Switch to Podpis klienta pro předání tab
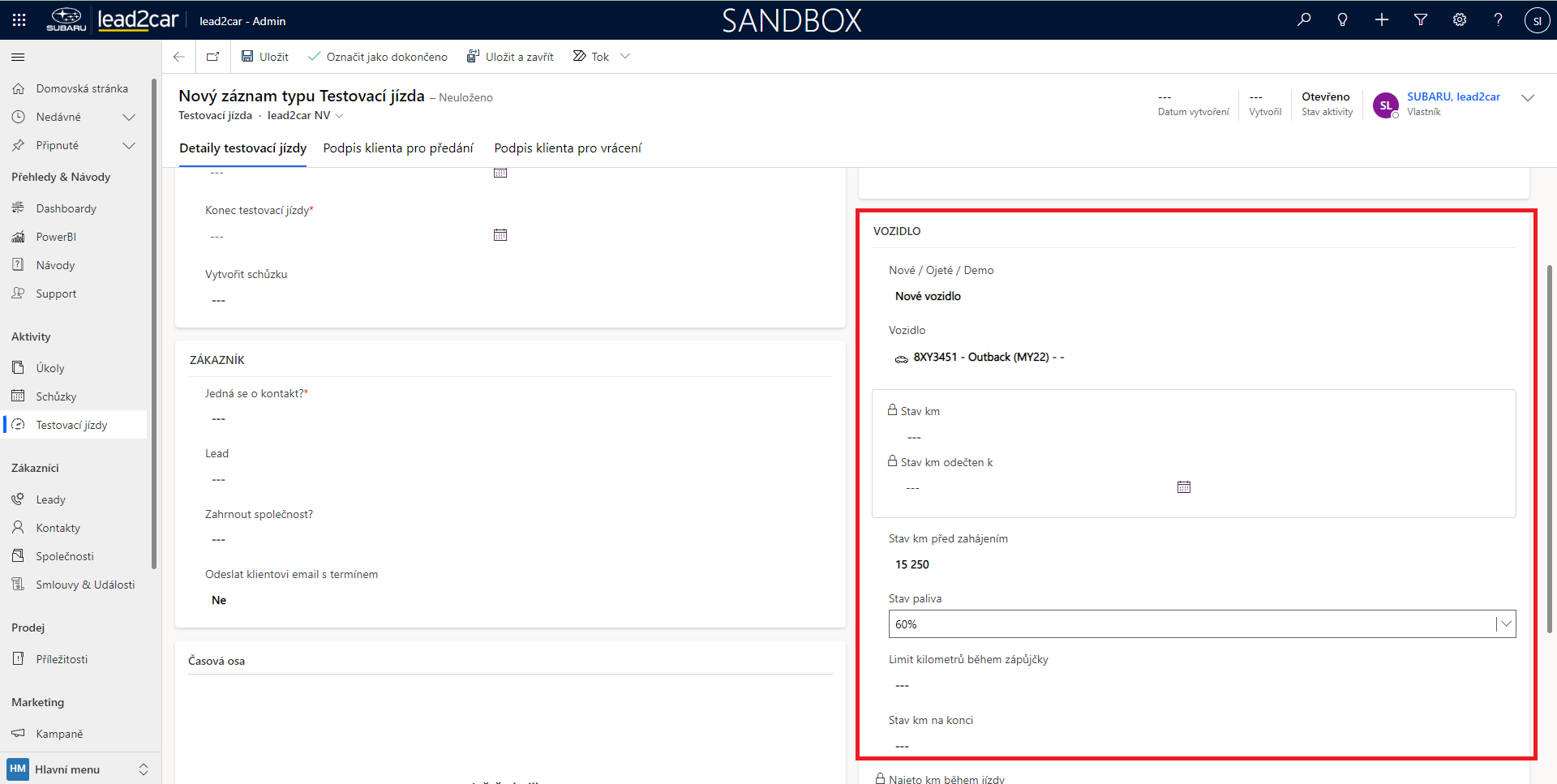1557x784 pixels. [398, 148]
